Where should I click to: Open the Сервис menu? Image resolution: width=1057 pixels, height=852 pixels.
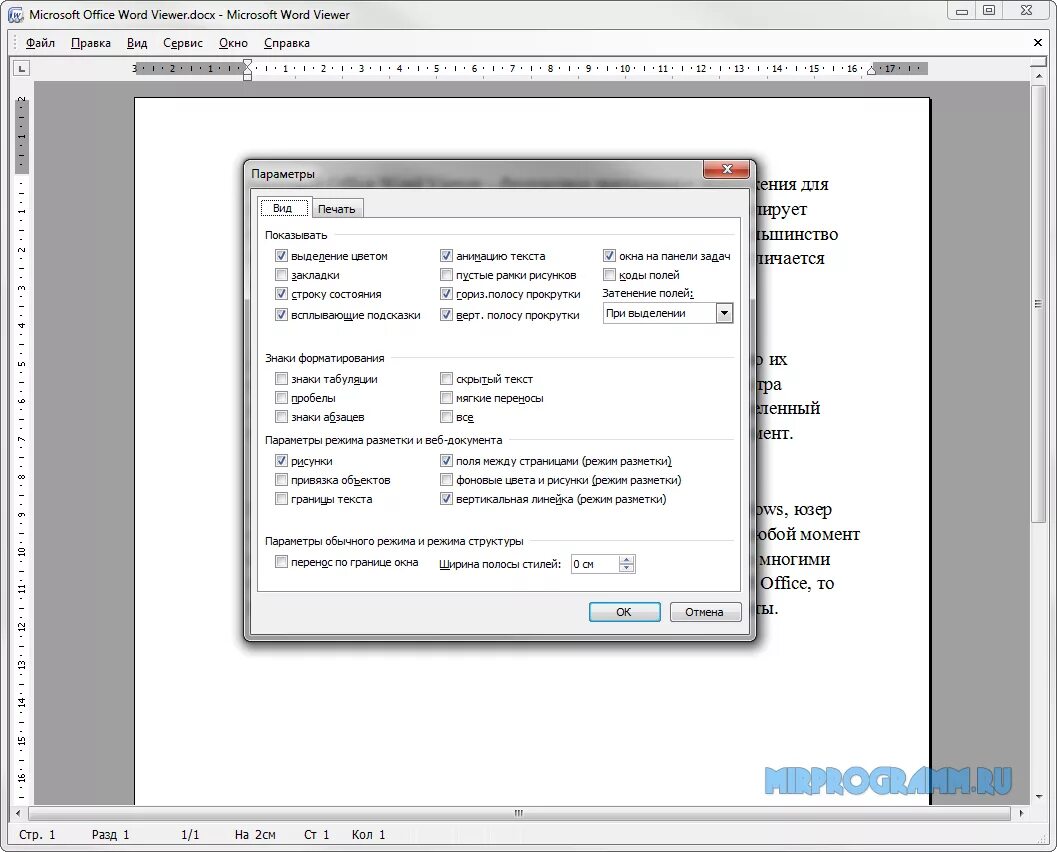[183, 42]
